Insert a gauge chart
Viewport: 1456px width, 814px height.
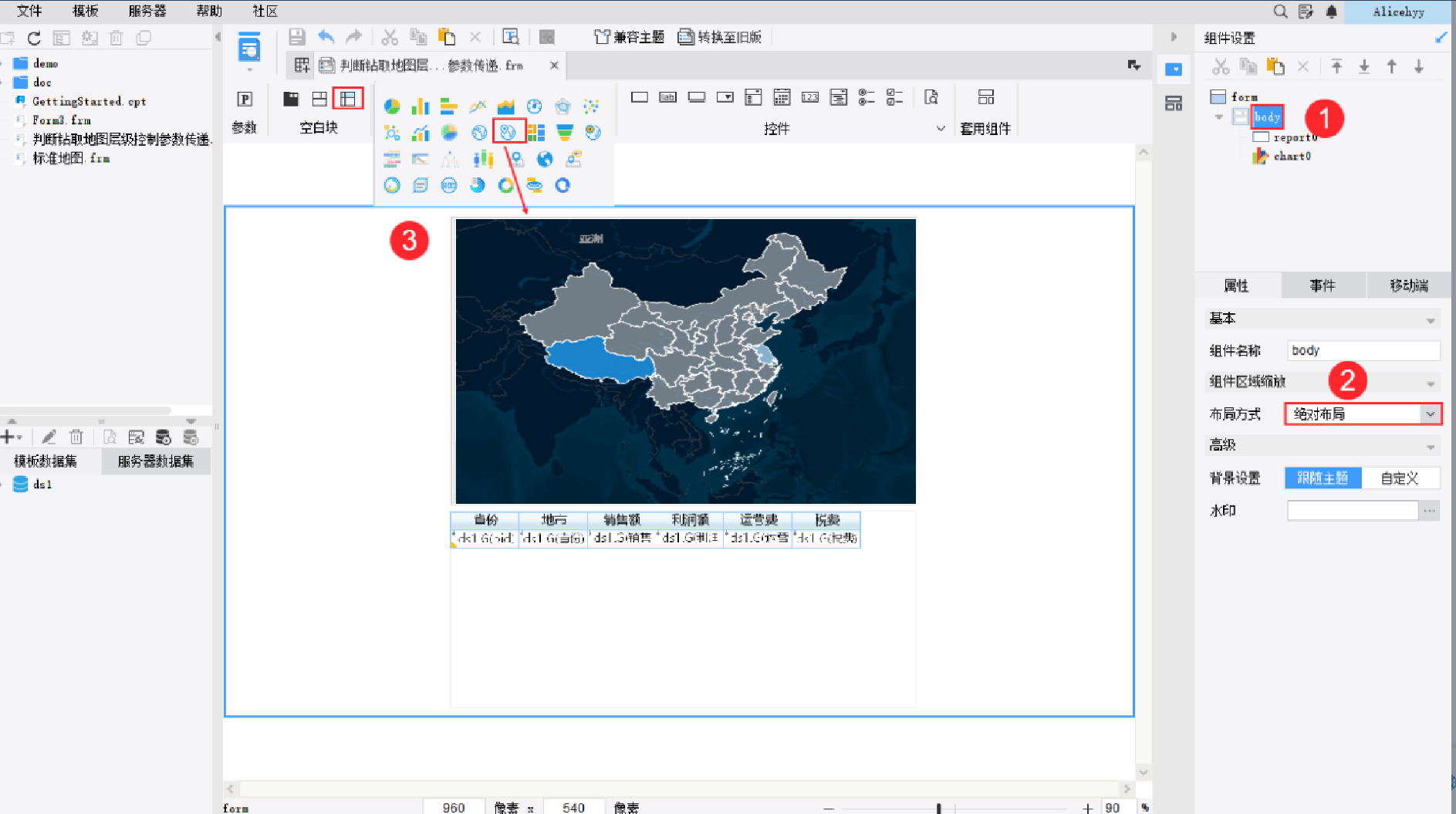point(534,106)
